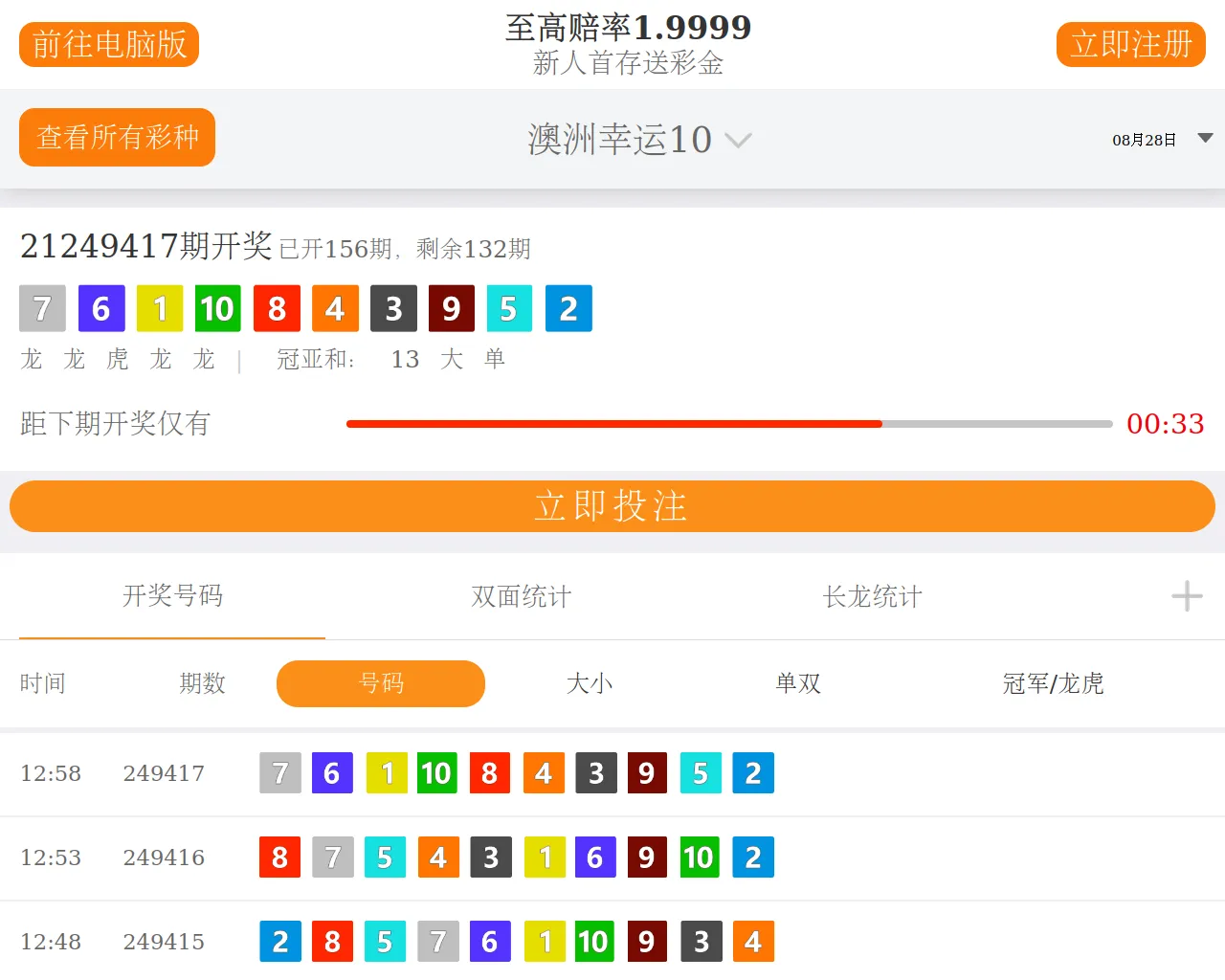Open the 双面统计 tab
Viewport: 1225px width, 980px height.
point(522,596)
